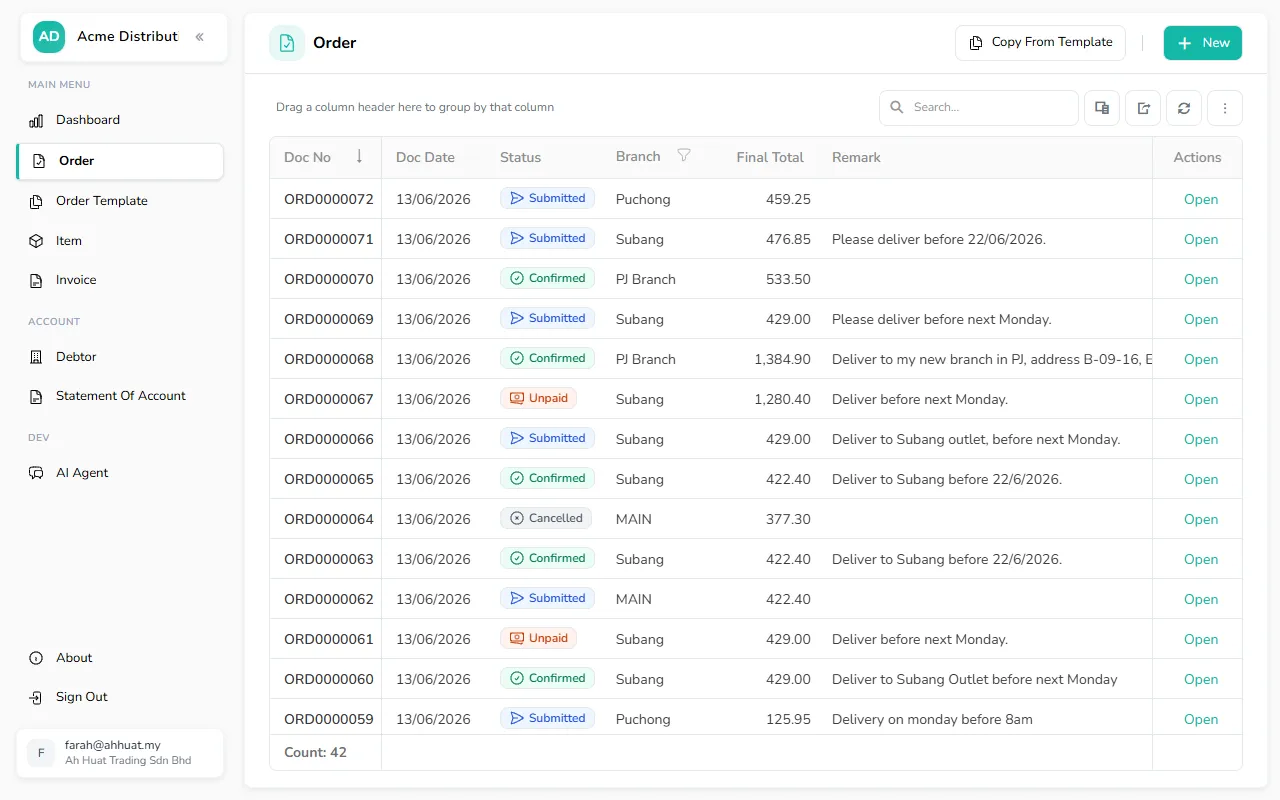Viewport: 1280px width, 800px height.
Task: Click the AI Agent chat icon
Action: [36, 473]
